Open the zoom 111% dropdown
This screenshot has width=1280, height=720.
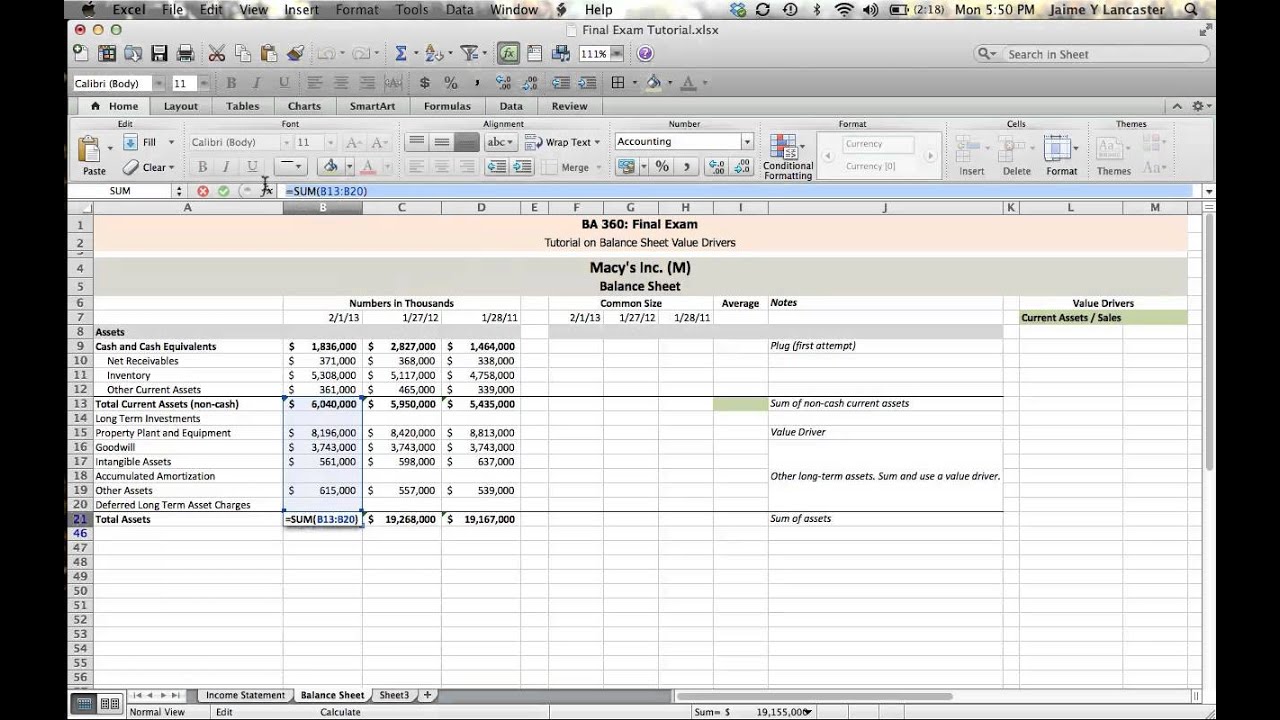click(616, 54)
